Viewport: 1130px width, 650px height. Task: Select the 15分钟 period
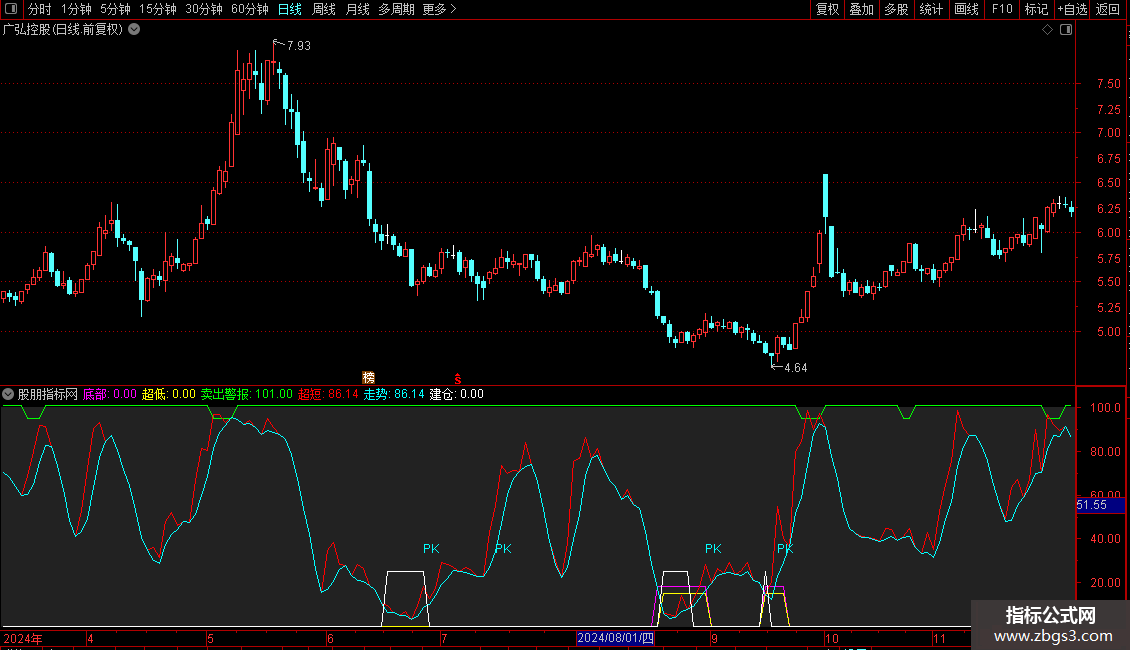(x=158, y=9)
